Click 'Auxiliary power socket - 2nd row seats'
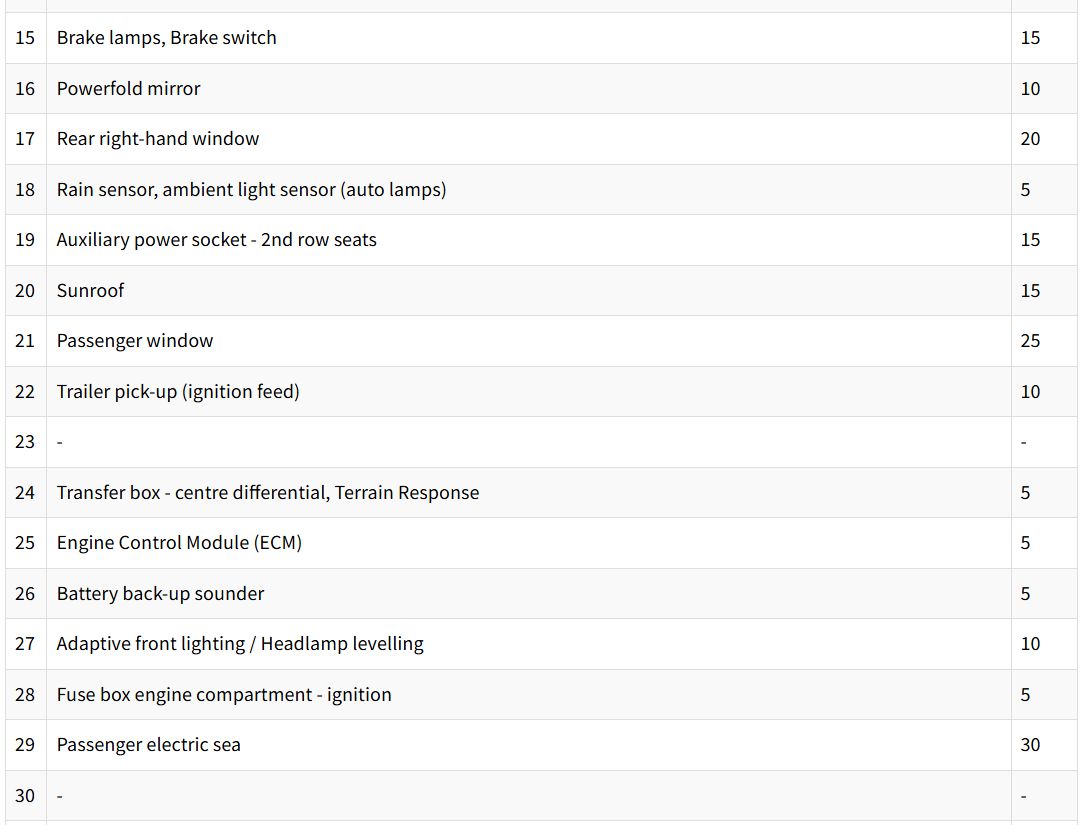Viewport: 1086px width, 825px height. click(216, 240)
